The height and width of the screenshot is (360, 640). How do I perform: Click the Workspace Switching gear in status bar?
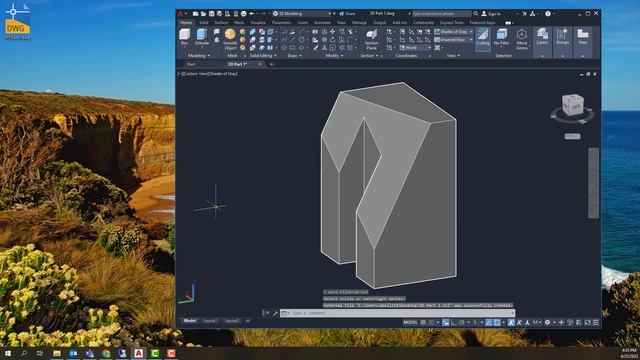[548, 322]
